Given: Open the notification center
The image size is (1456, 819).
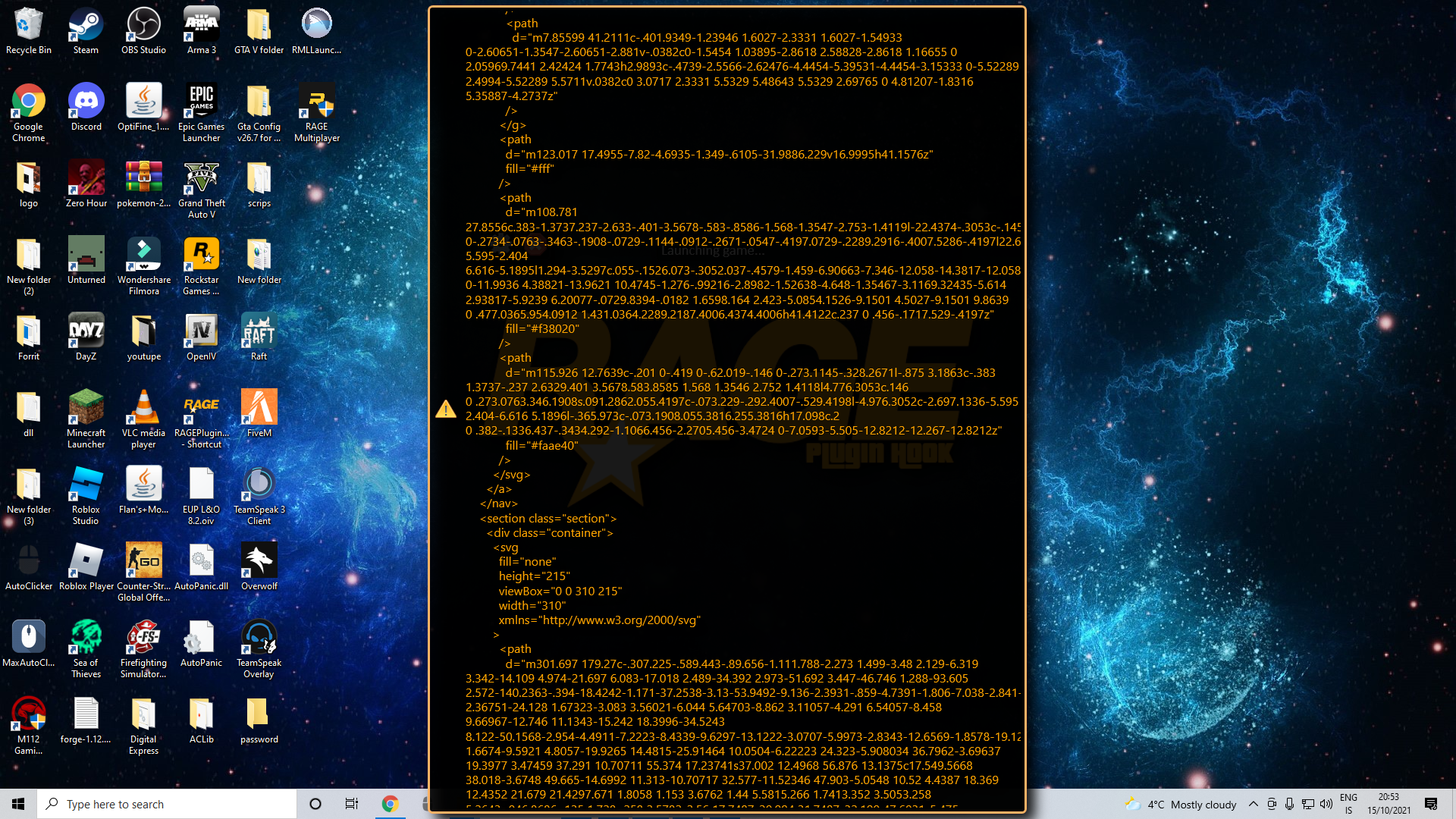Looking at the screenshot, I should (1431, 804).
